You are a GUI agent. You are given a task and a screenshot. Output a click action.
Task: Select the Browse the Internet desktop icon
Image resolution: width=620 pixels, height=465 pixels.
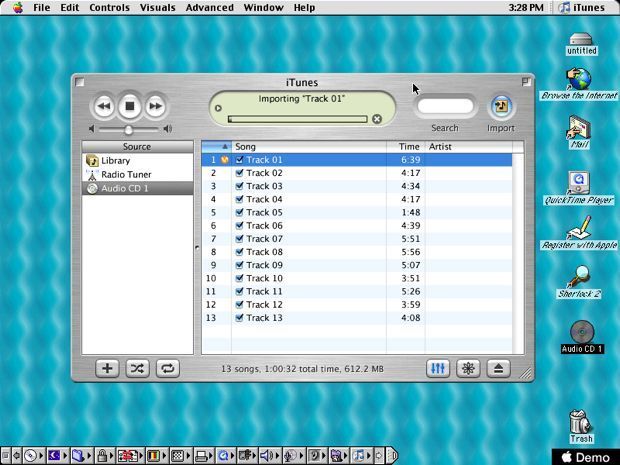click(579, 84)
